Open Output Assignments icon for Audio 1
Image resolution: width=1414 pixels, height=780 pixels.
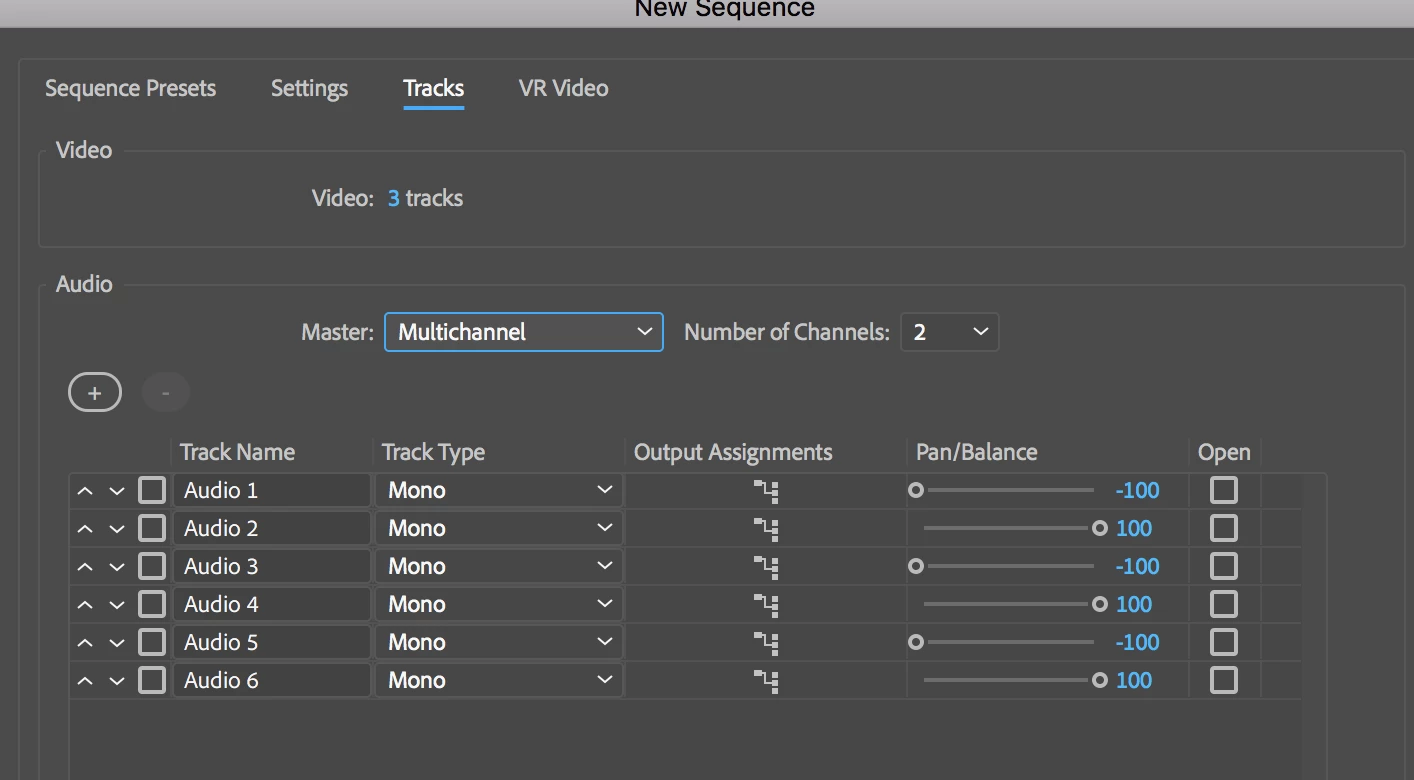point(766,490)
